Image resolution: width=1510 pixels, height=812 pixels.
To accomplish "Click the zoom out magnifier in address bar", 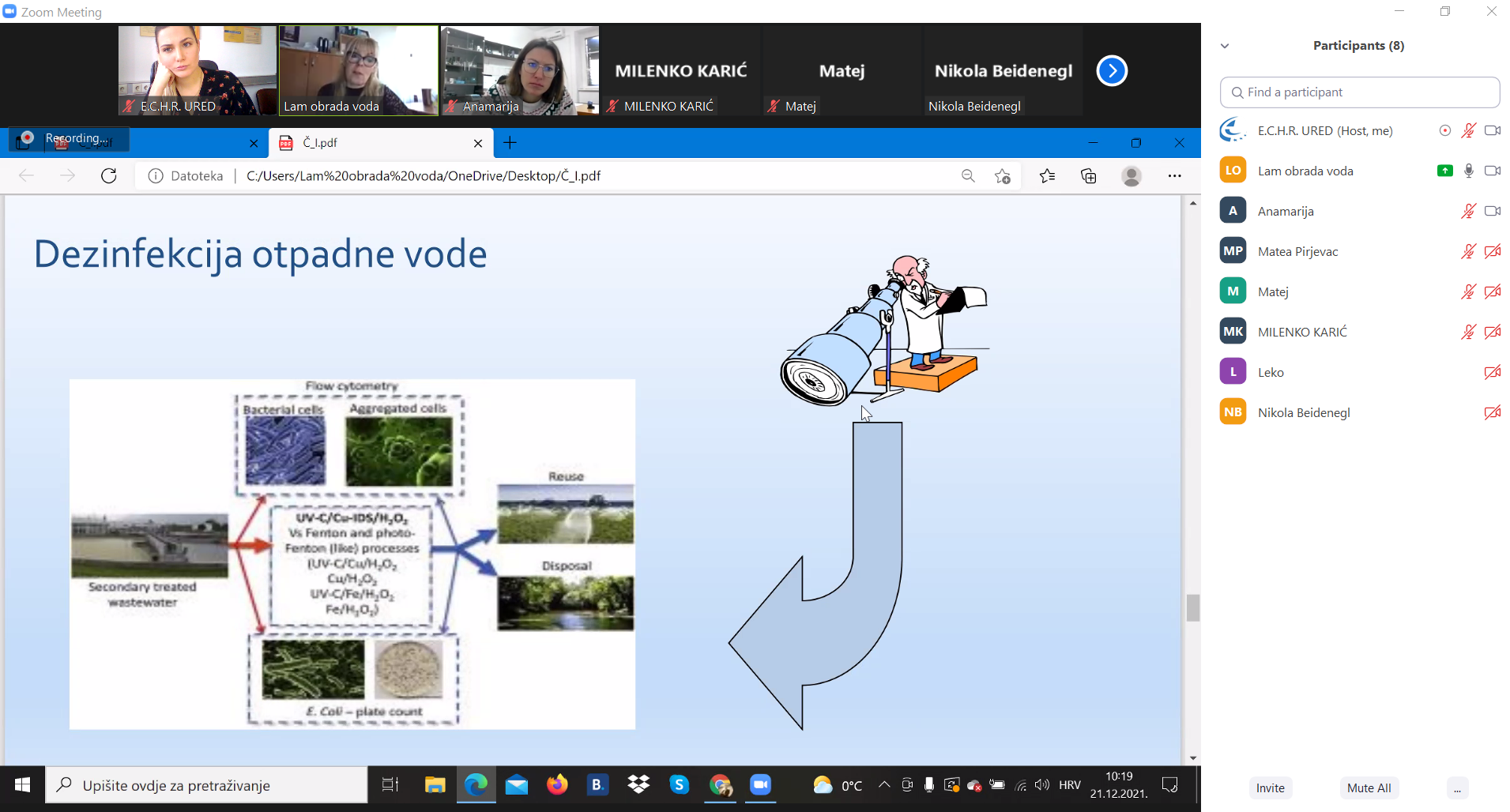I will (x=968, y=175).
